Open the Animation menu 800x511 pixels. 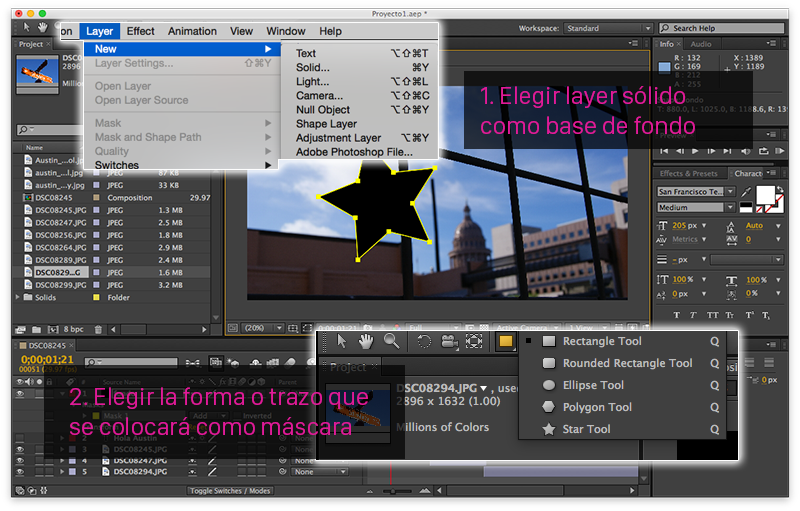[192, 31]
